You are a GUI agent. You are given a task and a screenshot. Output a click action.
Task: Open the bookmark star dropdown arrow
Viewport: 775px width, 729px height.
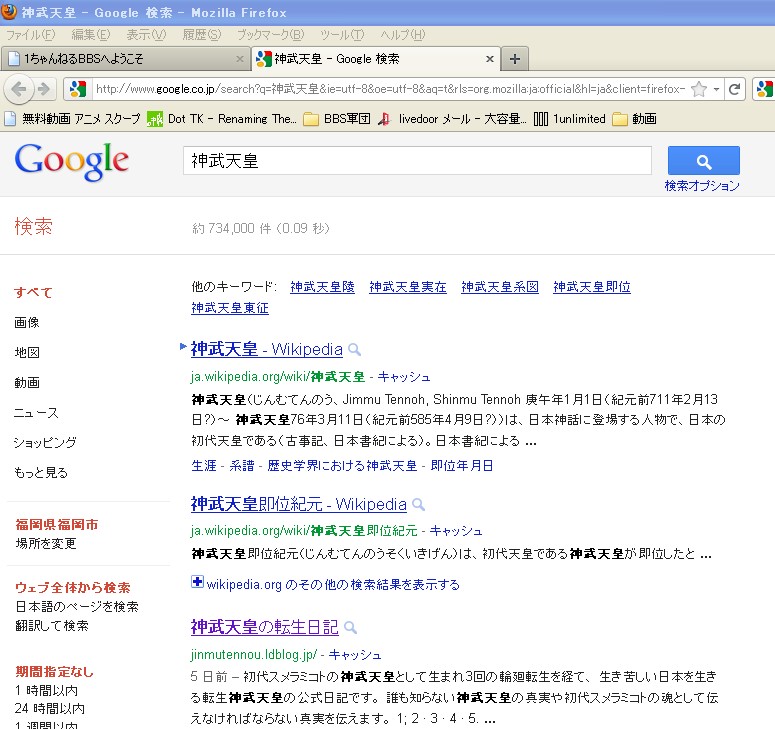(x=716, y=89)
